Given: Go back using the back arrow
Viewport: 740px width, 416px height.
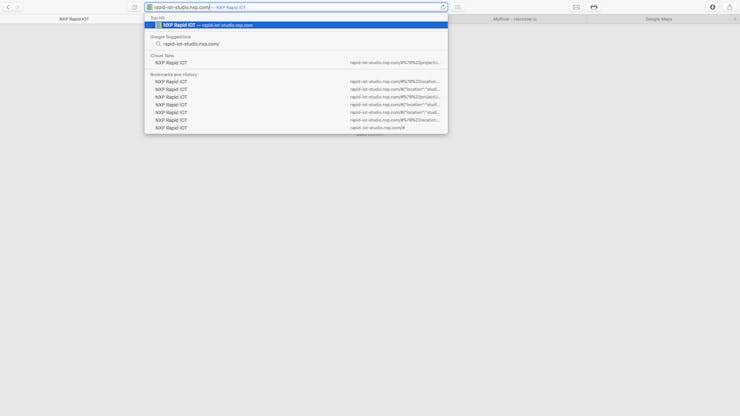Looking at the screenshot, I should point(8,7).
